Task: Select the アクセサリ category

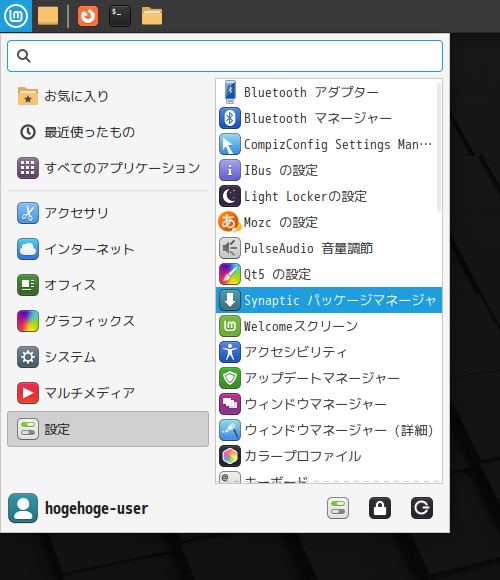Action: click(108, 213)
